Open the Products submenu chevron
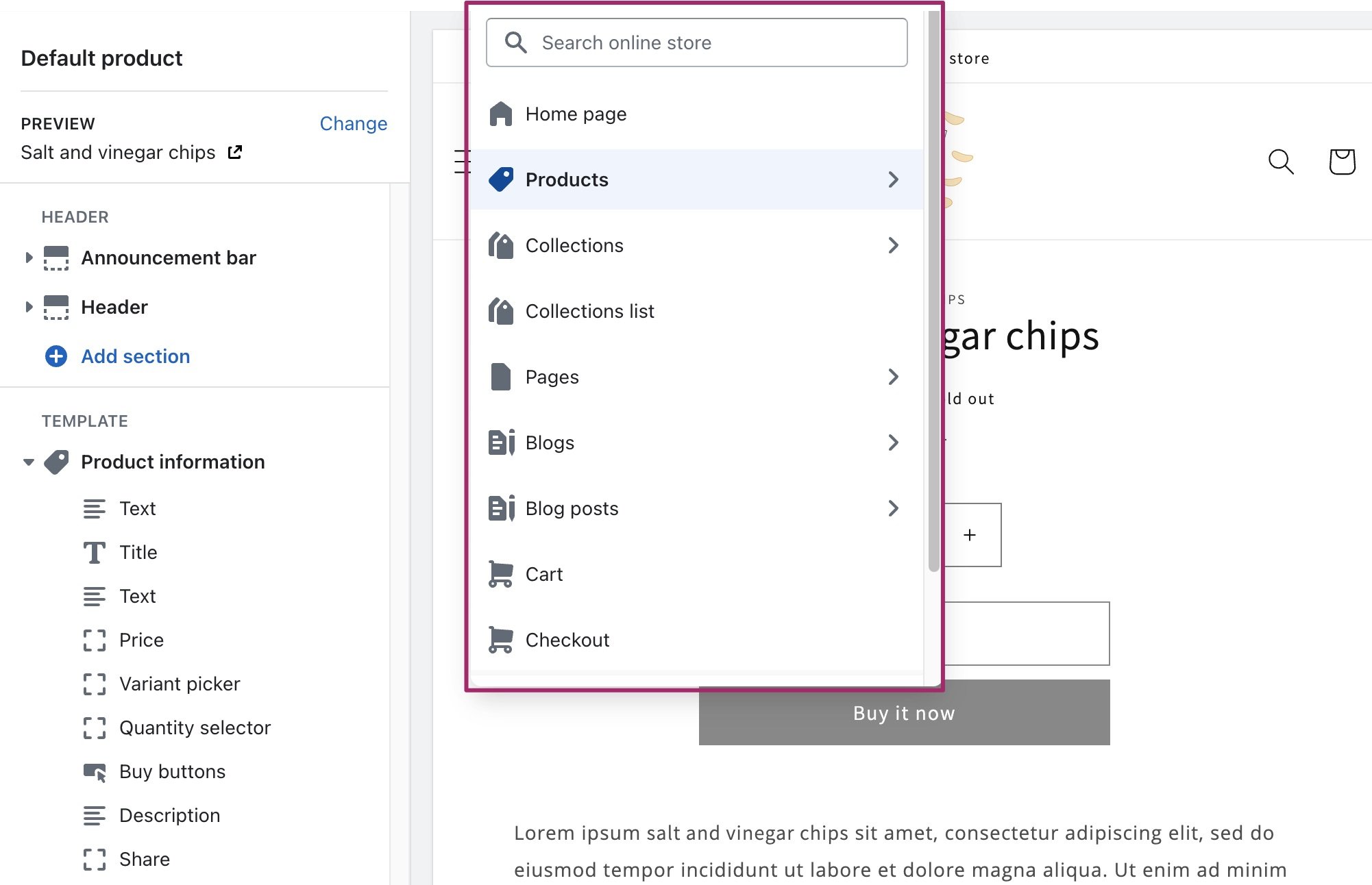Image resolution: width=1372 pixels, height=885 pixels. [x=893, y=179]
